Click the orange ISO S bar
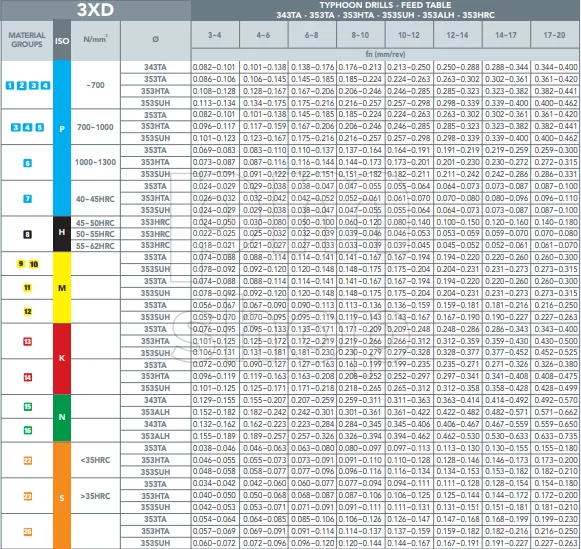Image resolution: width=581 pixels, height=549 pixels. coord(62,495)
